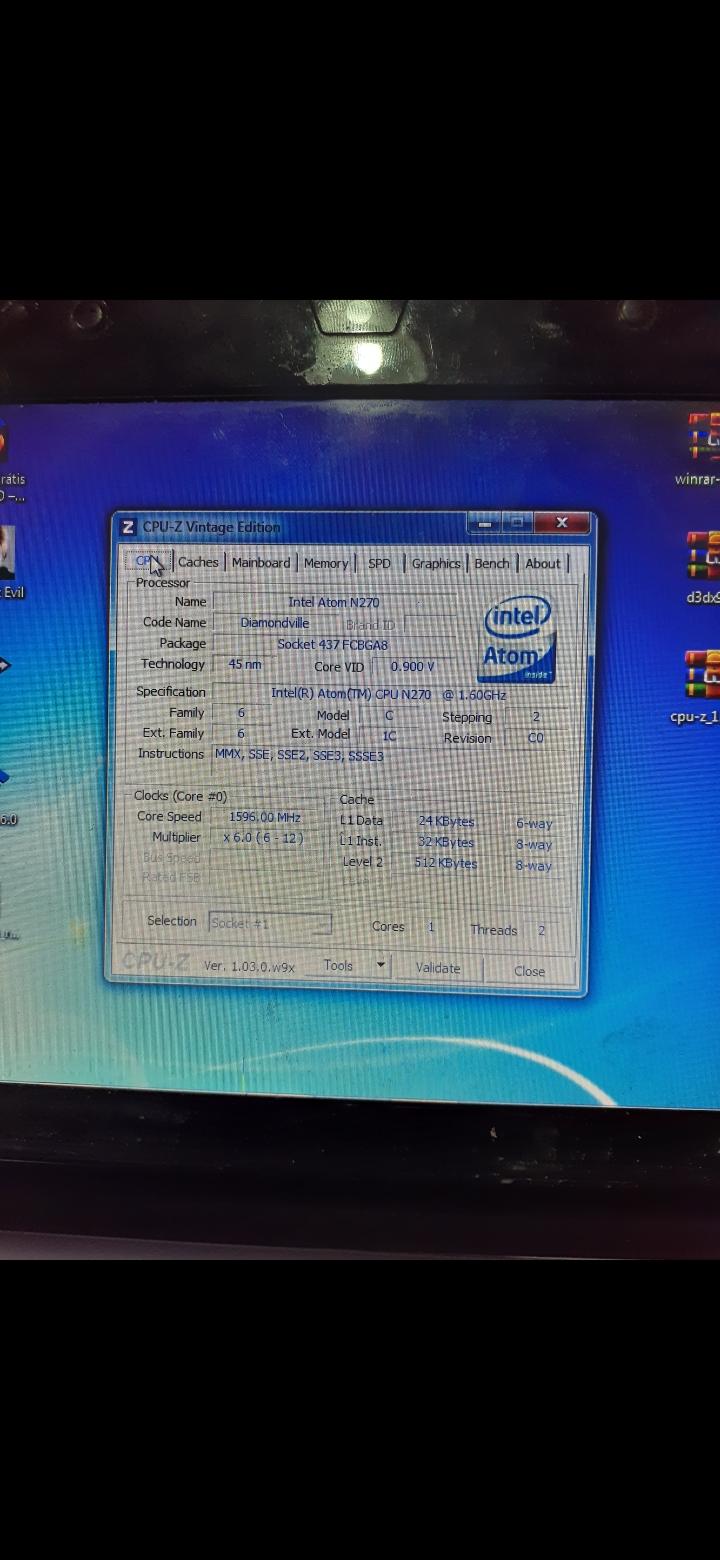Close the CPU-Z window via X
The height and width of the screenshot is (1560, 720).
(562, 522)
